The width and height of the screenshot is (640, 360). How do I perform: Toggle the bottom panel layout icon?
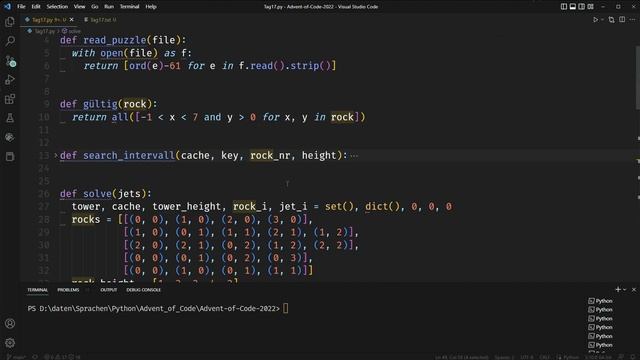pyautogui.click(x=573, y=7)
